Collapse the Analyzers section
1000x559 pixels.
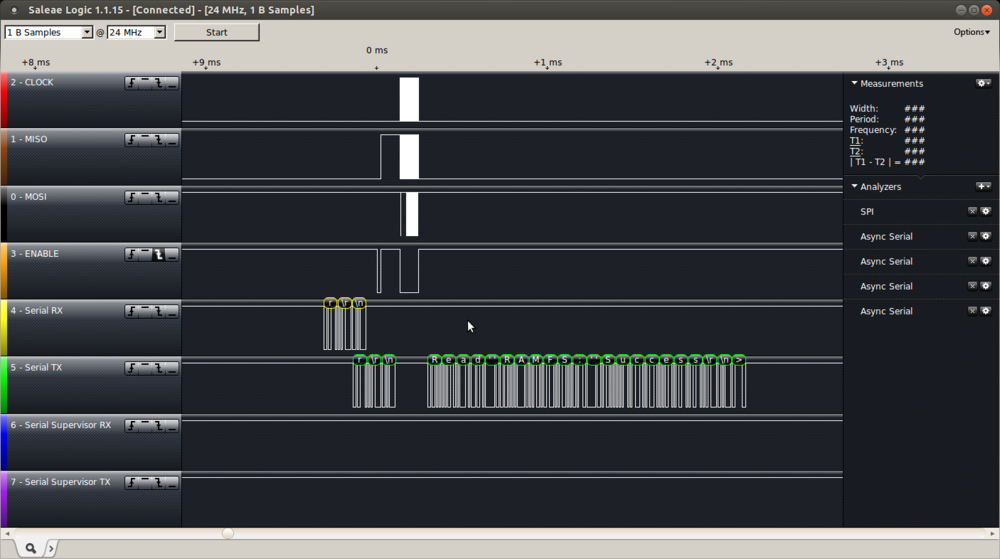click(x=854, y=186)
